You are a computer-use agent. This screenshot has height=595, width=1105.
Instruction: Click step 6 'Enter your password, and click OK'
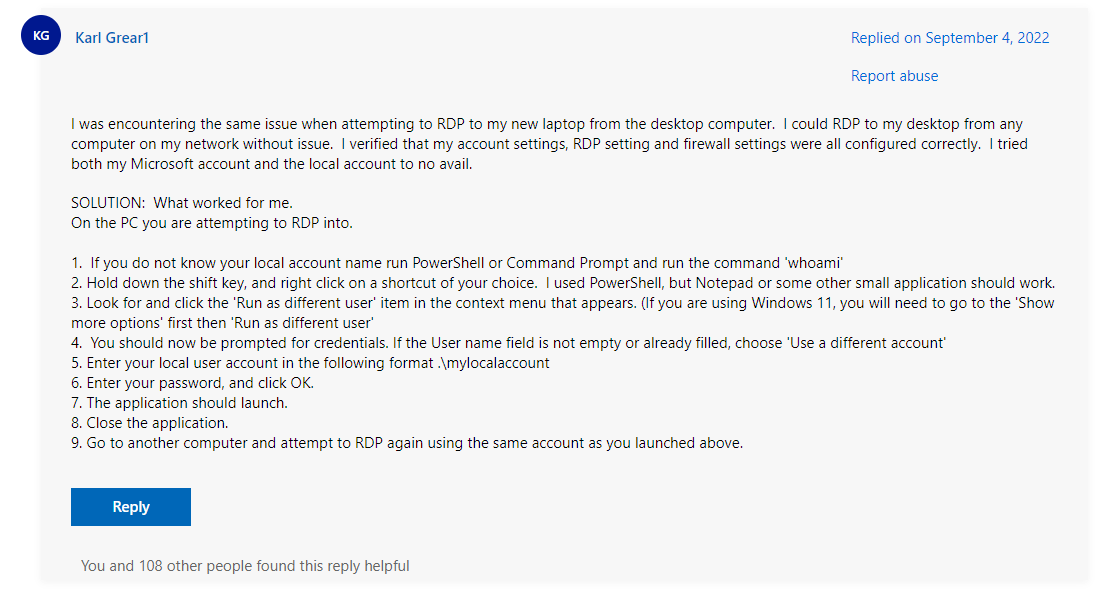tap(192, 383)
